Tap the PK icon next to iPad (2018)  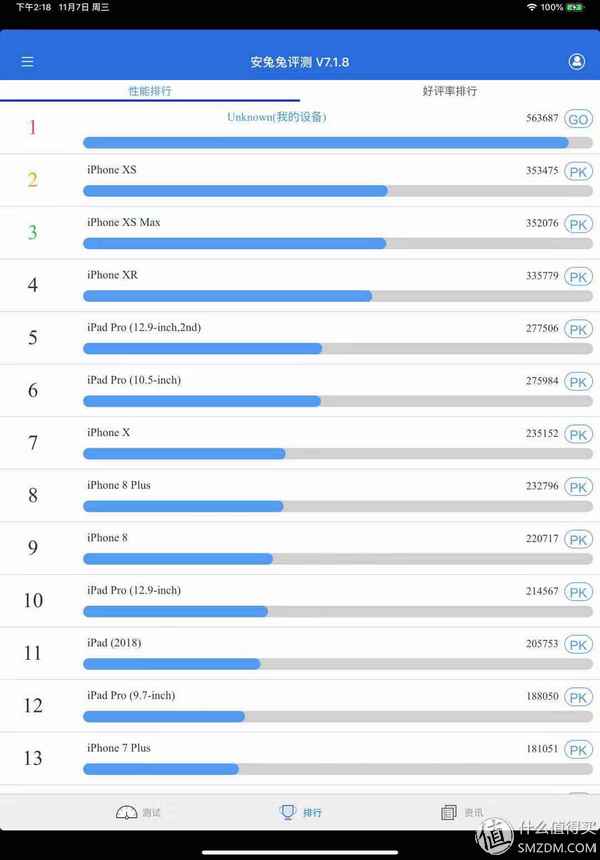[577, 644]
